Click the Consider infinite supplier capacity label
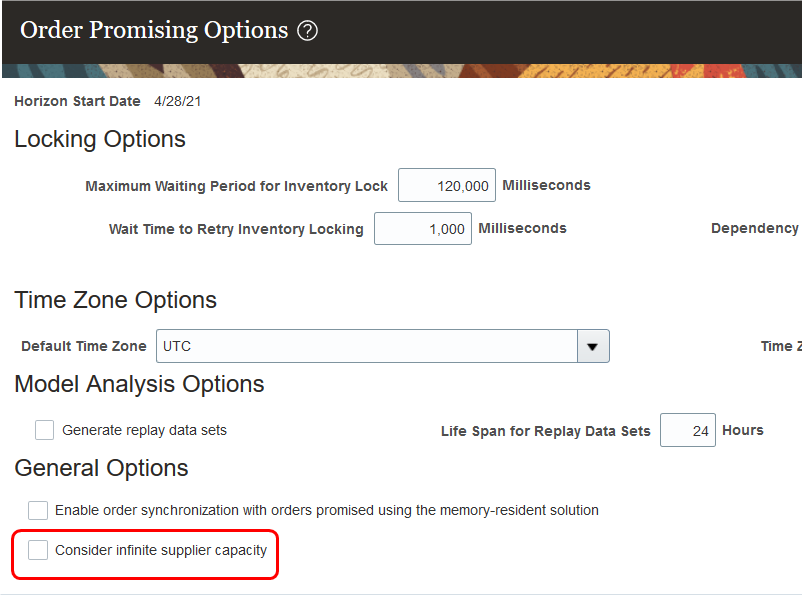802x599 pixels. pyautogui.click(x=161, y=550)
